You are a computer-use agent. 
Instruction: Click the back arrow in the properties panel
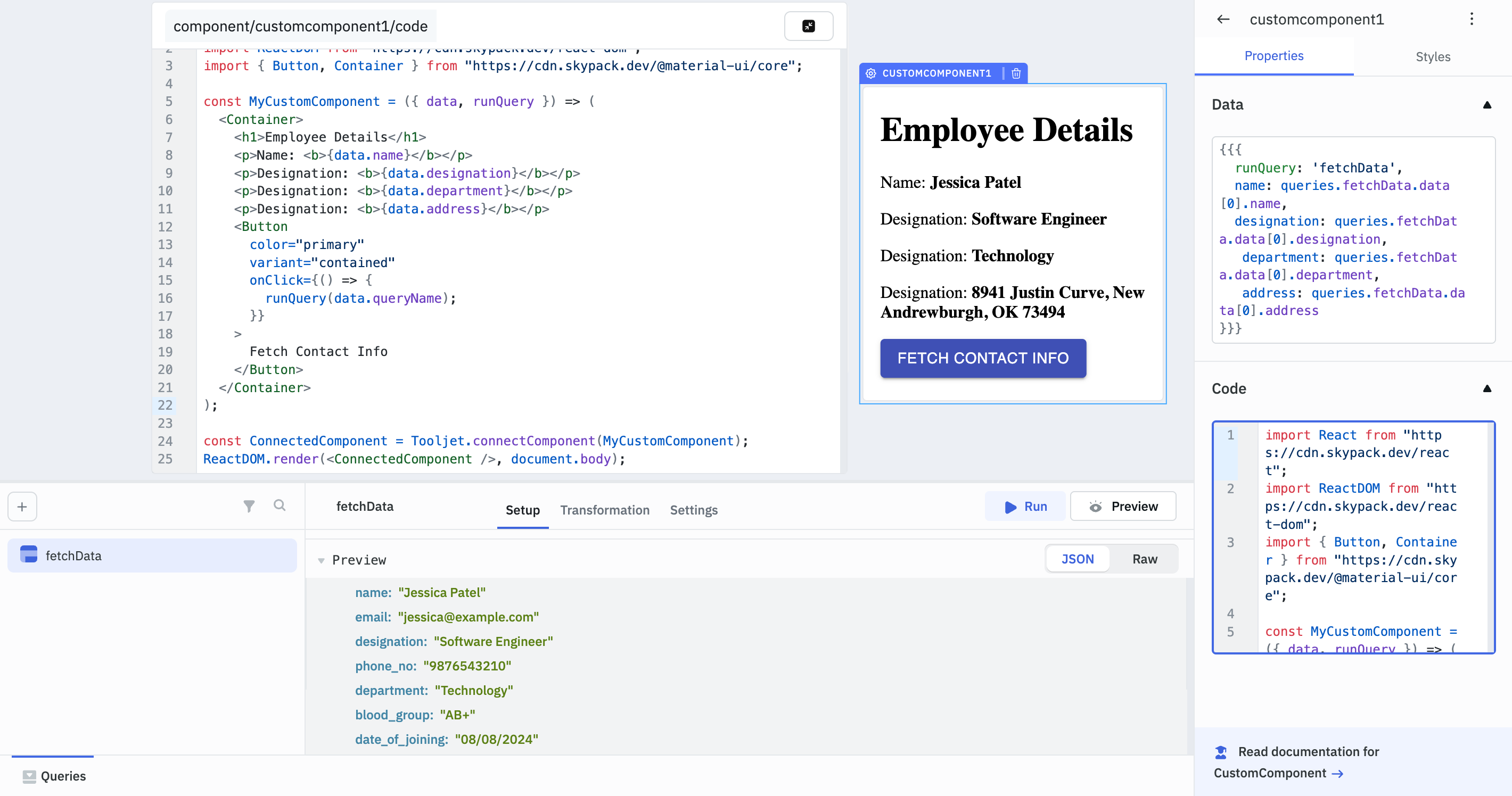pyautogui.click(x=1222, y=19)
